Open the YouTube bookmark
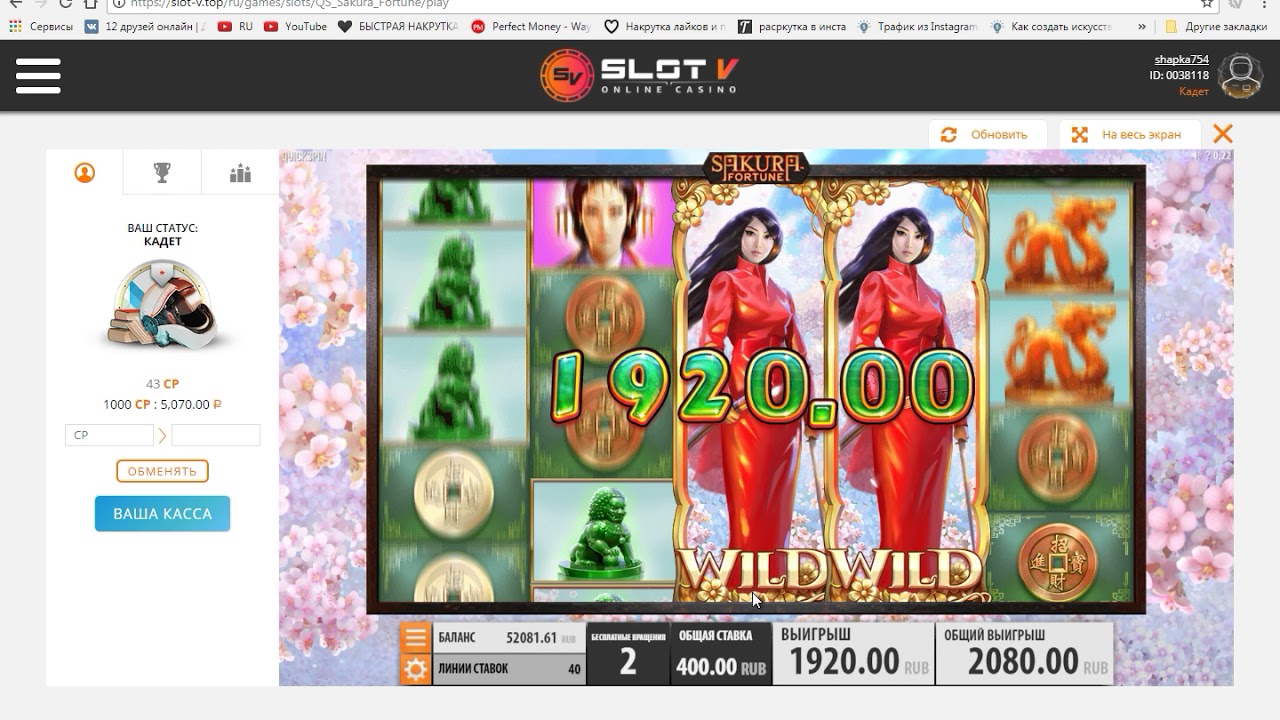Screen dimensions: 1280x720 click(x=295, y=27)
